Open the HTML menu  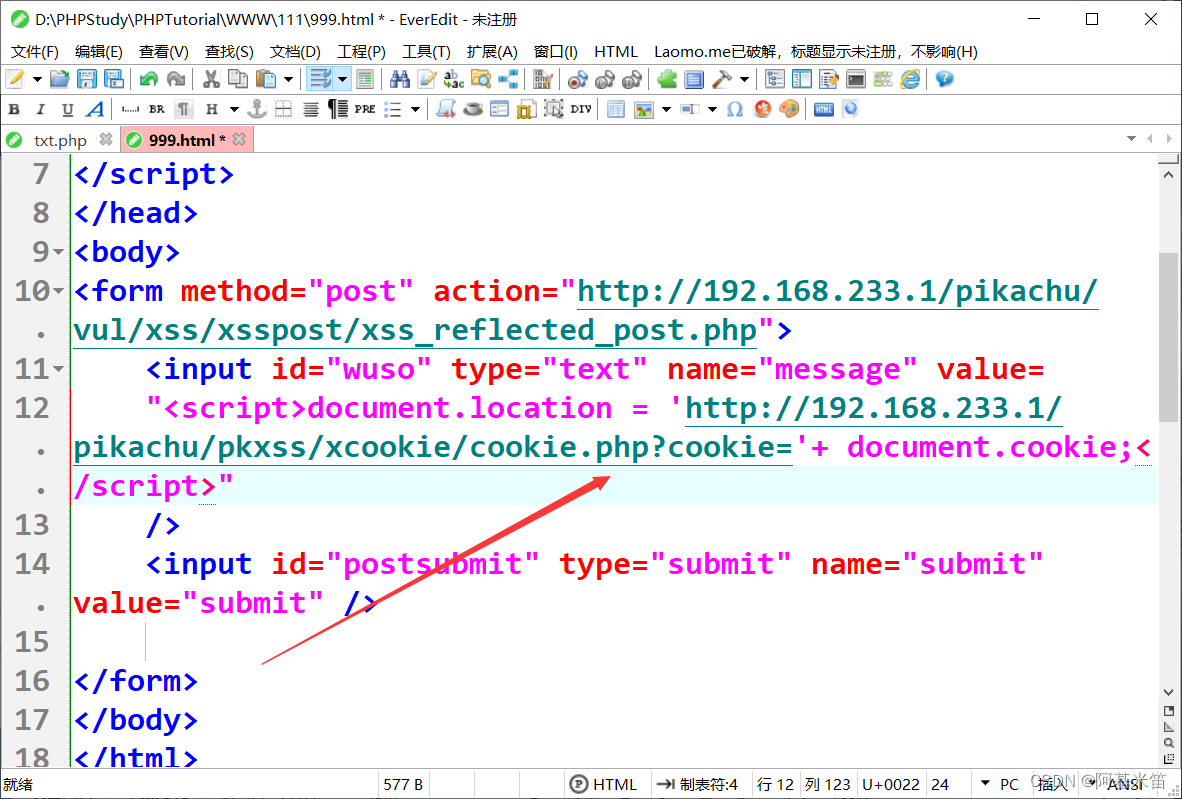coord(616,51)
